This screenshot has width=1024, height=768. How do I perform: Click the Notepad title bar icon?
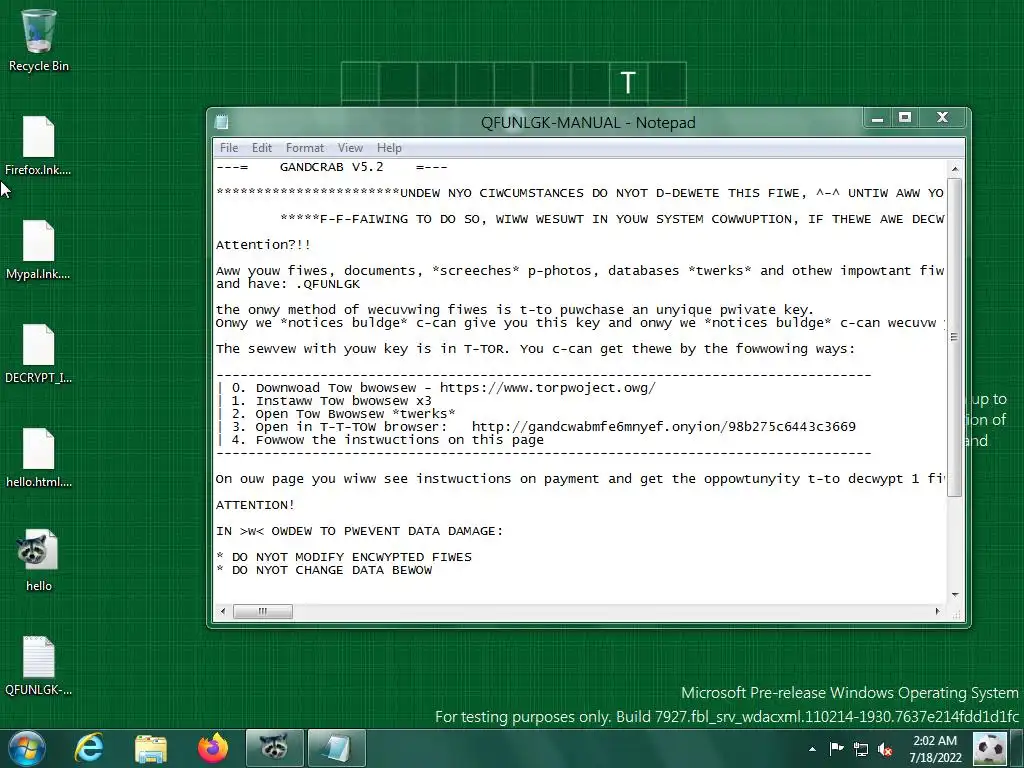coord(222,122)
